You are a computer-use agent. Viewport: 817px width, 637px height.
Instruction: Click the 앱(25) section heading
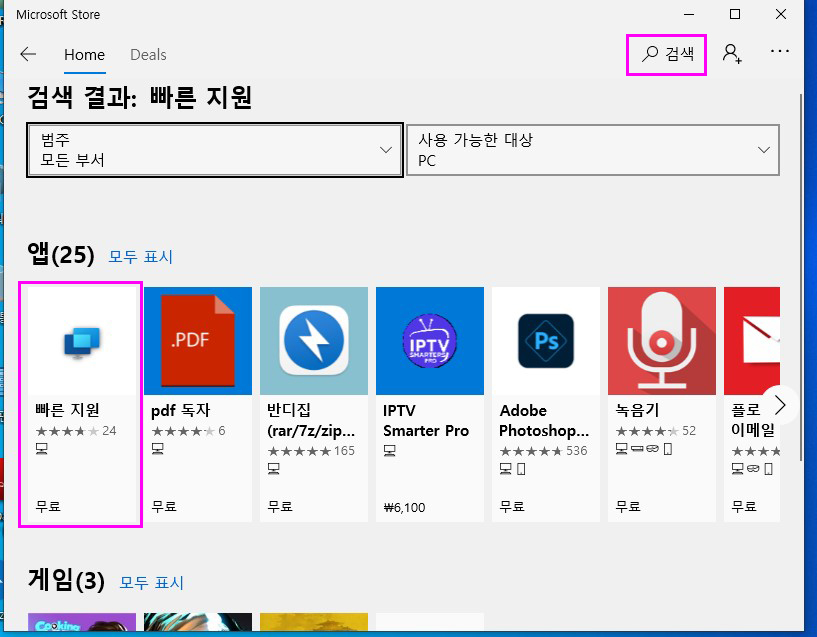tap(61, 255)
